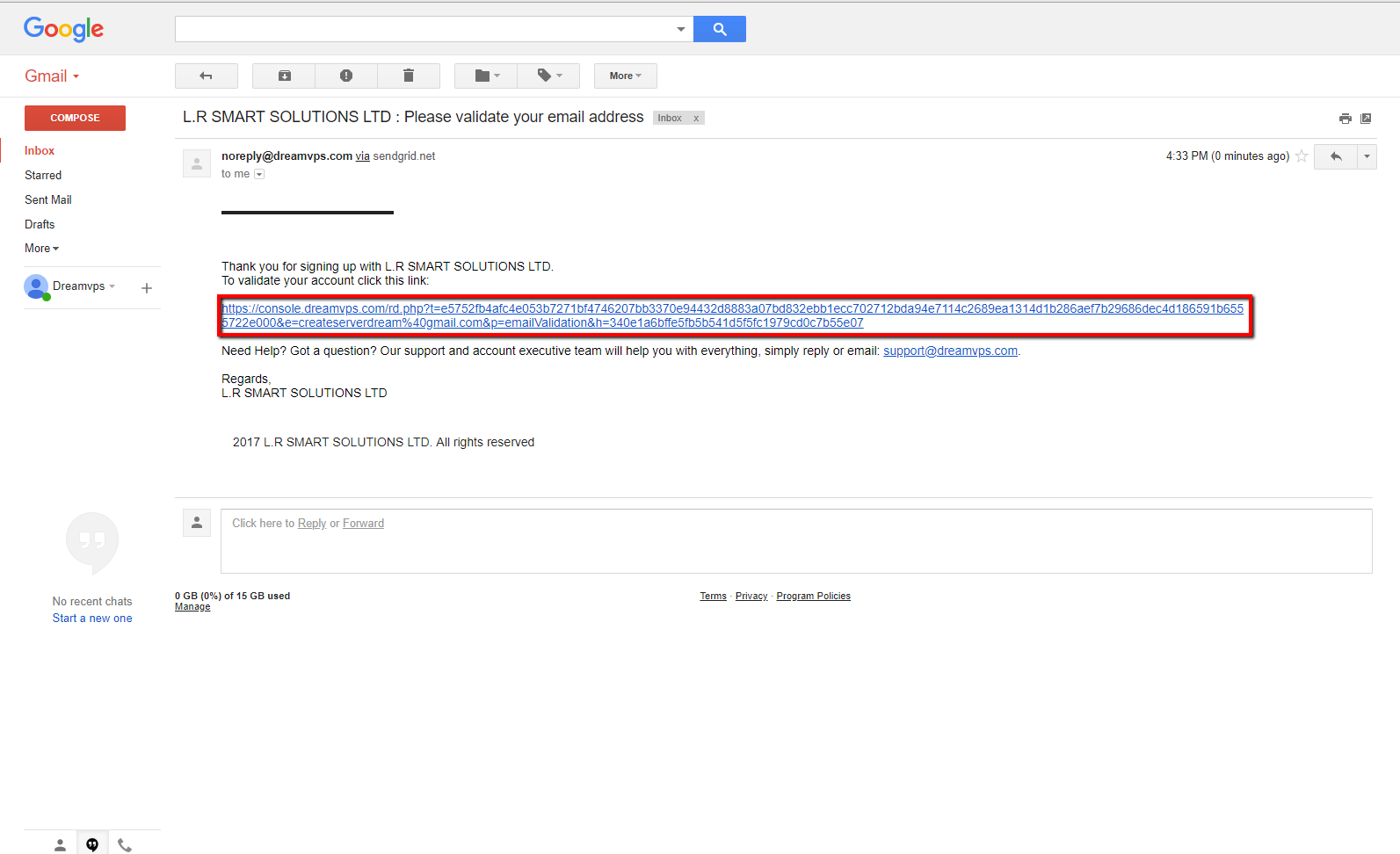Click the avatar icon beside reply box

(x=197, y=523)
